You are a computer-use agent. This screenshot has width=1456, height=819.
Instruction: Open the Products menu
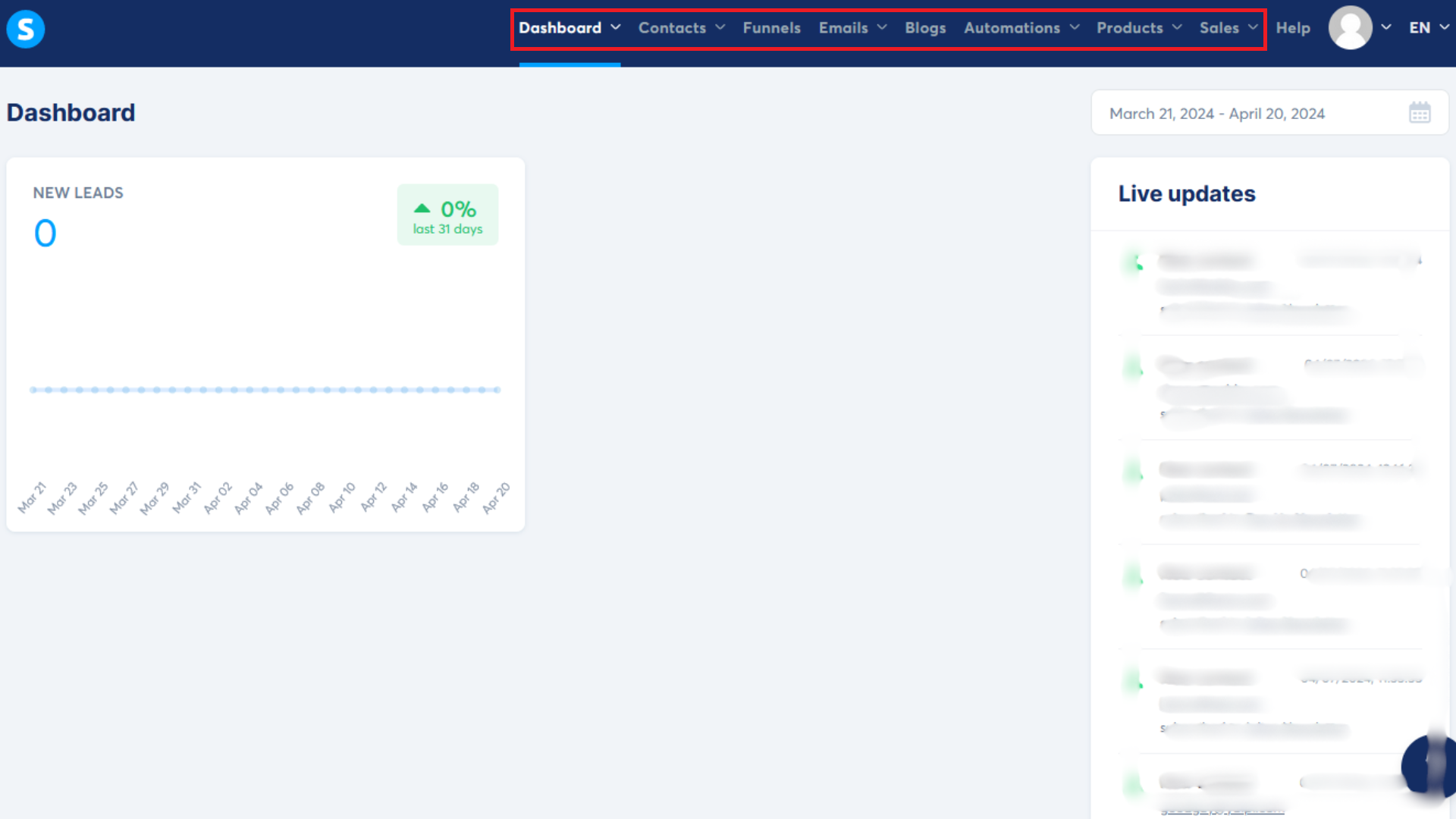(x=1138, y=27)
